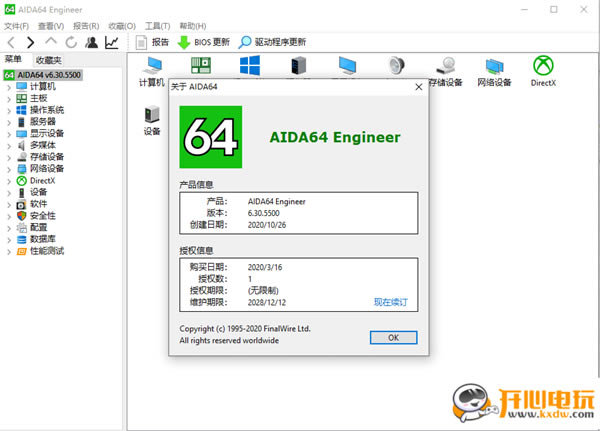Screen dimensions: 600x431
Task: Go back with the left arrow toolbar icon
Action: coord(11,42)
